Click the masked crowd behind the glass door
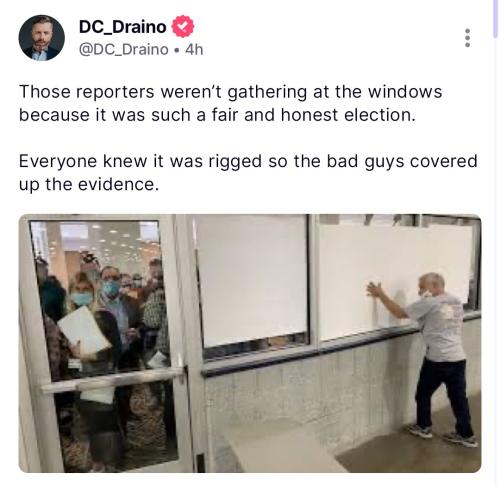The image size is (500, 486). pyautogui.click(x=100, y=320)
